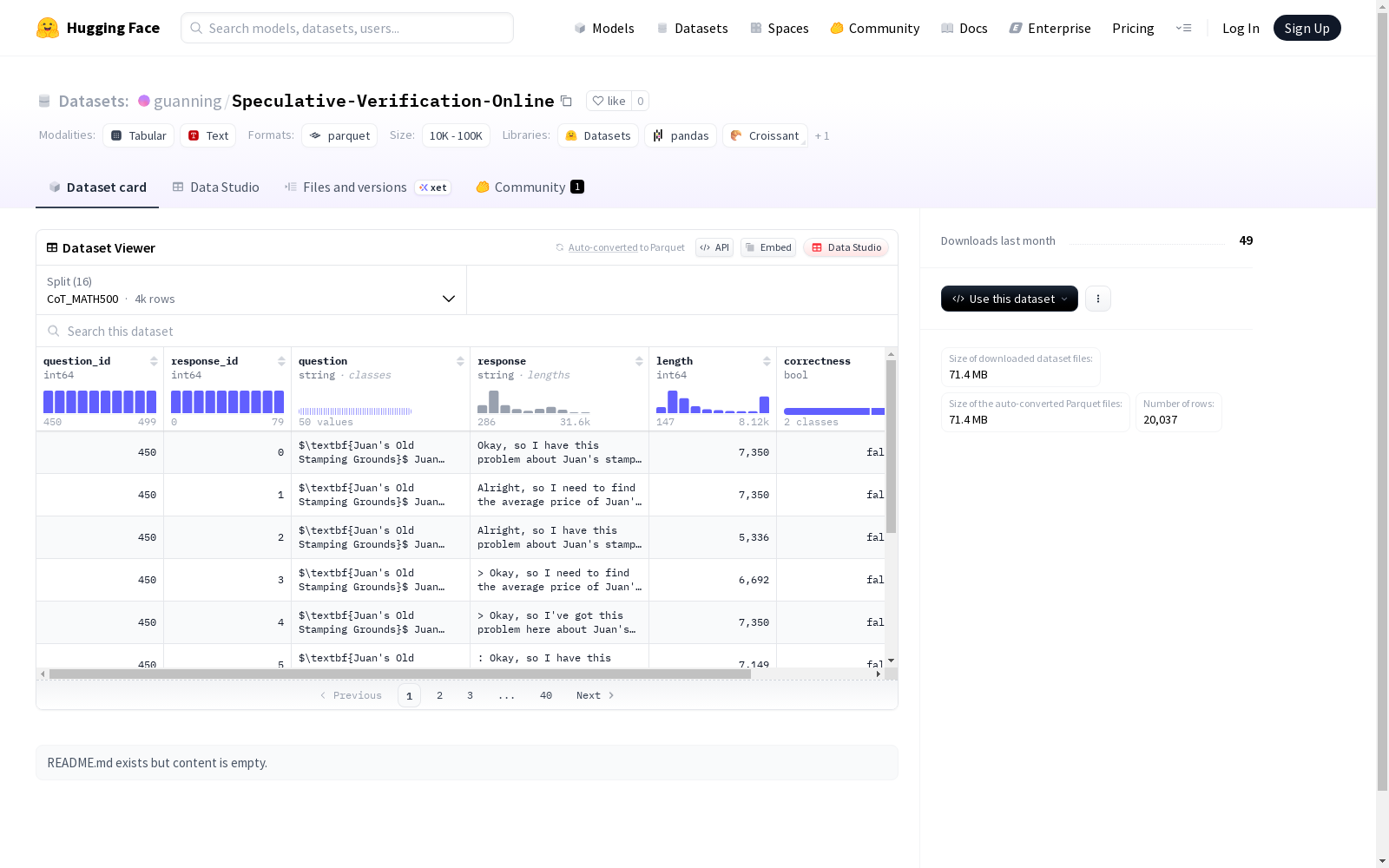Focus the Search this dataset field
The width and height of the screenshot is (1389, 868).
467,332
